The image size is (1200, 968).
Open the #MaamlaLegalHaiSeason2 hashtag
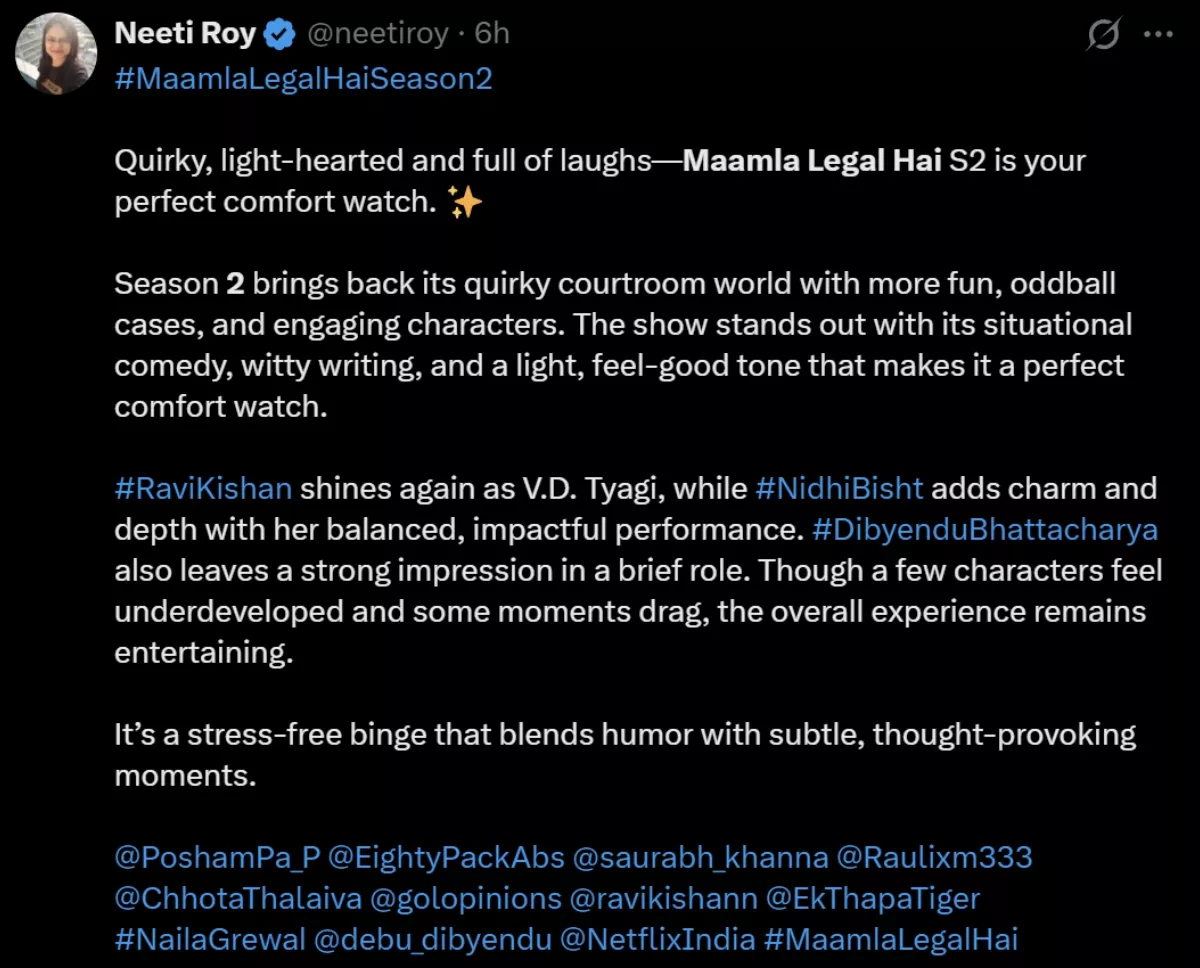pyautogui.click(x=303, y=78)
